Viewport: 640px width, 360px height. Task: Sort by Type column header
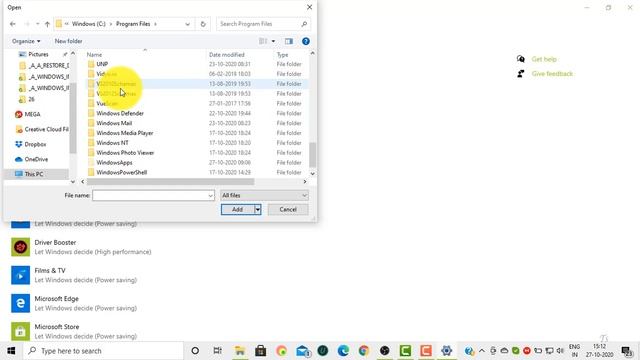pos(282,55)
